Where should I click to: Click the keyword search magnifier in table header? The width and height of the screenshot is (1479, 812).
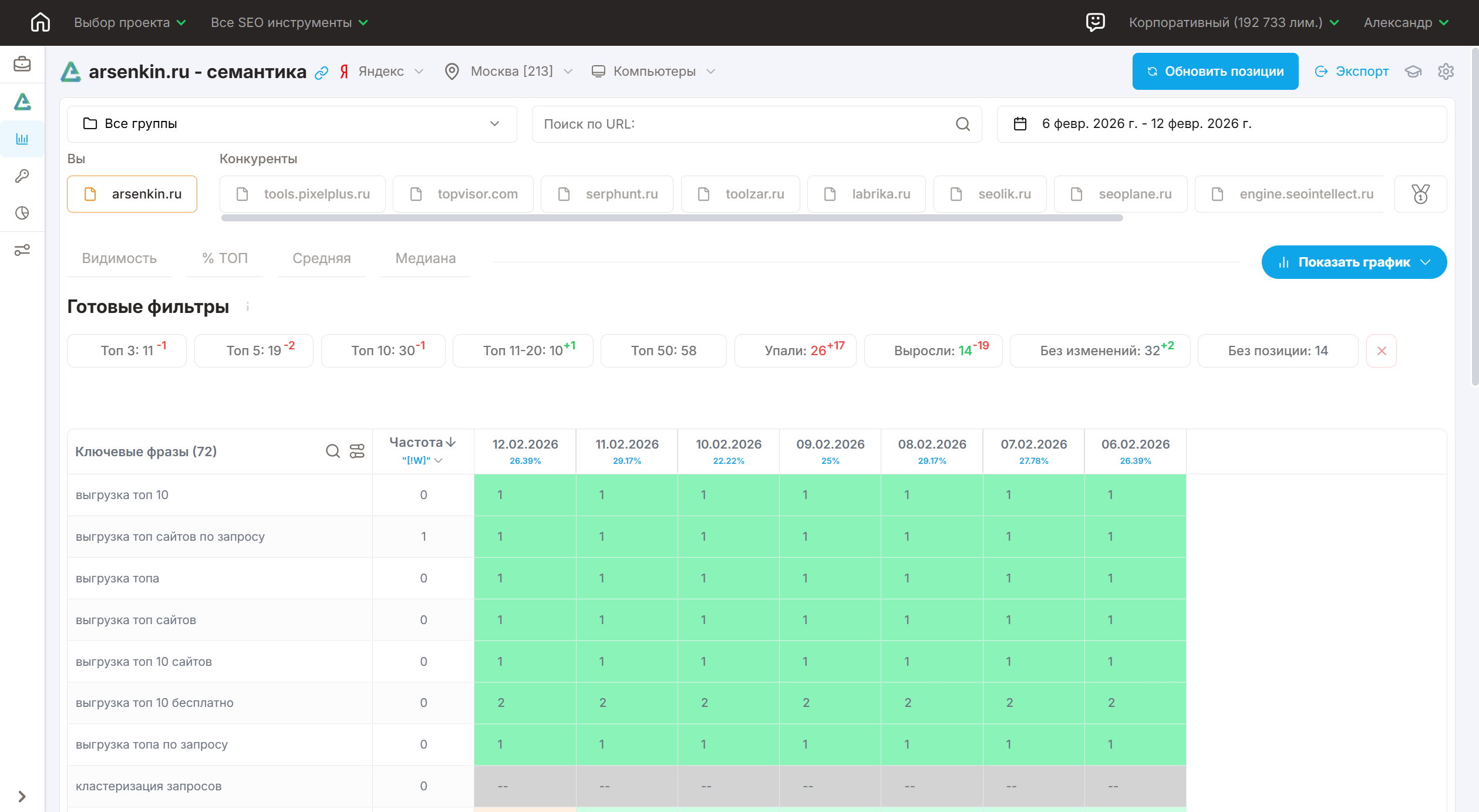point(332,451)
